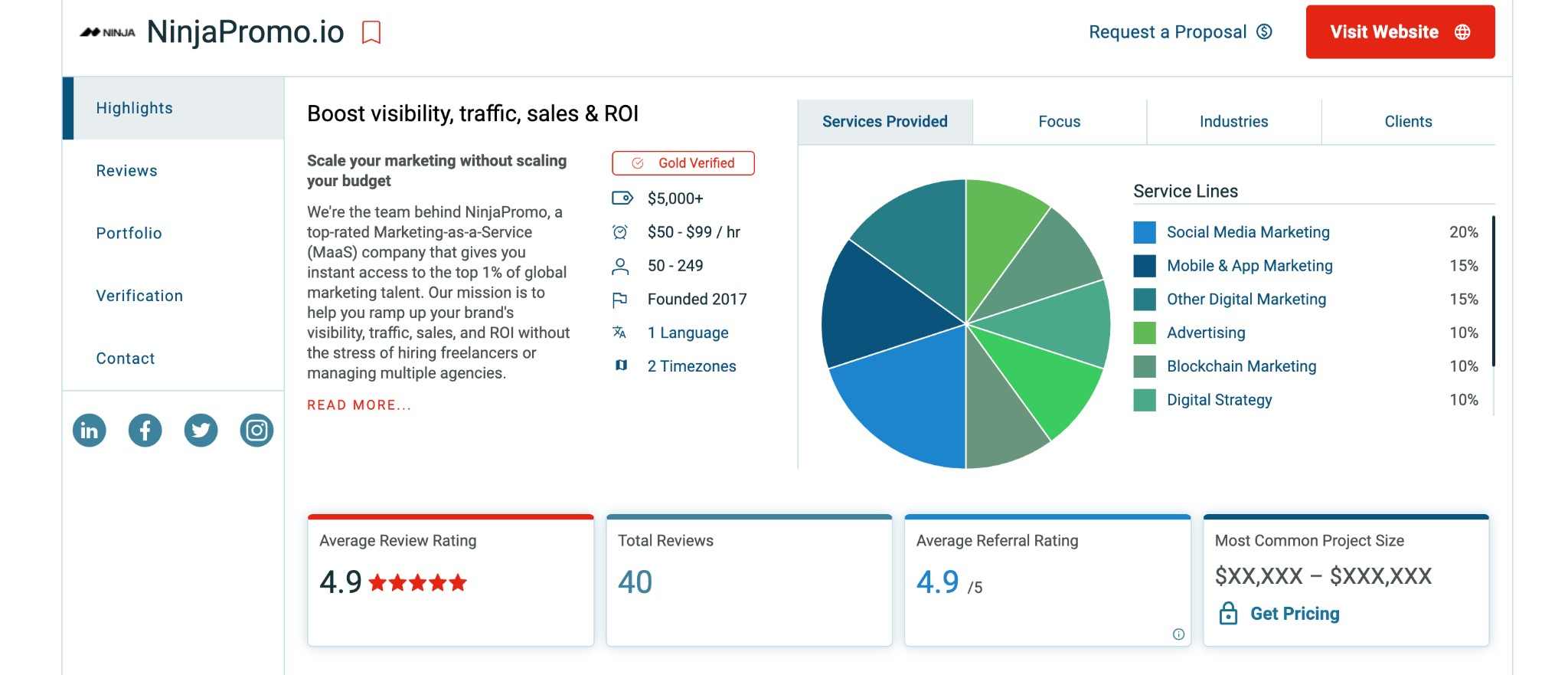Screen dimensions: 1568x675
Task: Click the dollar icon beside Request a Proposal
Action: 1264,31
